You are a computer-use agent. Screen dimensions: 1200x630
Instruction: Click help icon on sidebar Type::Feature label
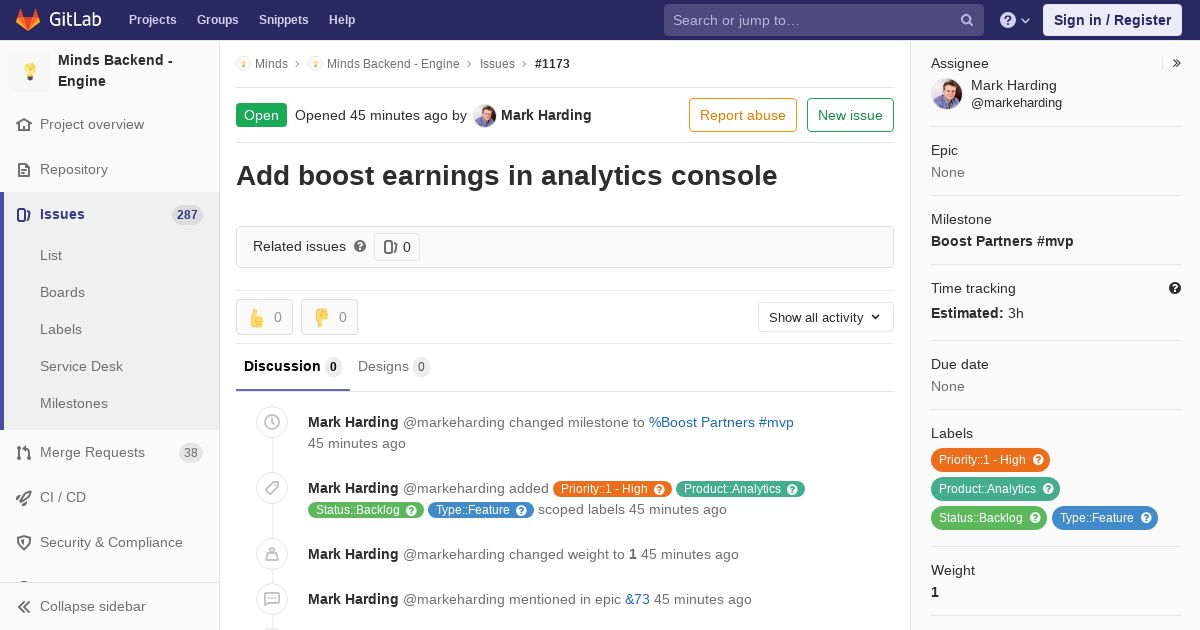pos(1147,518)
